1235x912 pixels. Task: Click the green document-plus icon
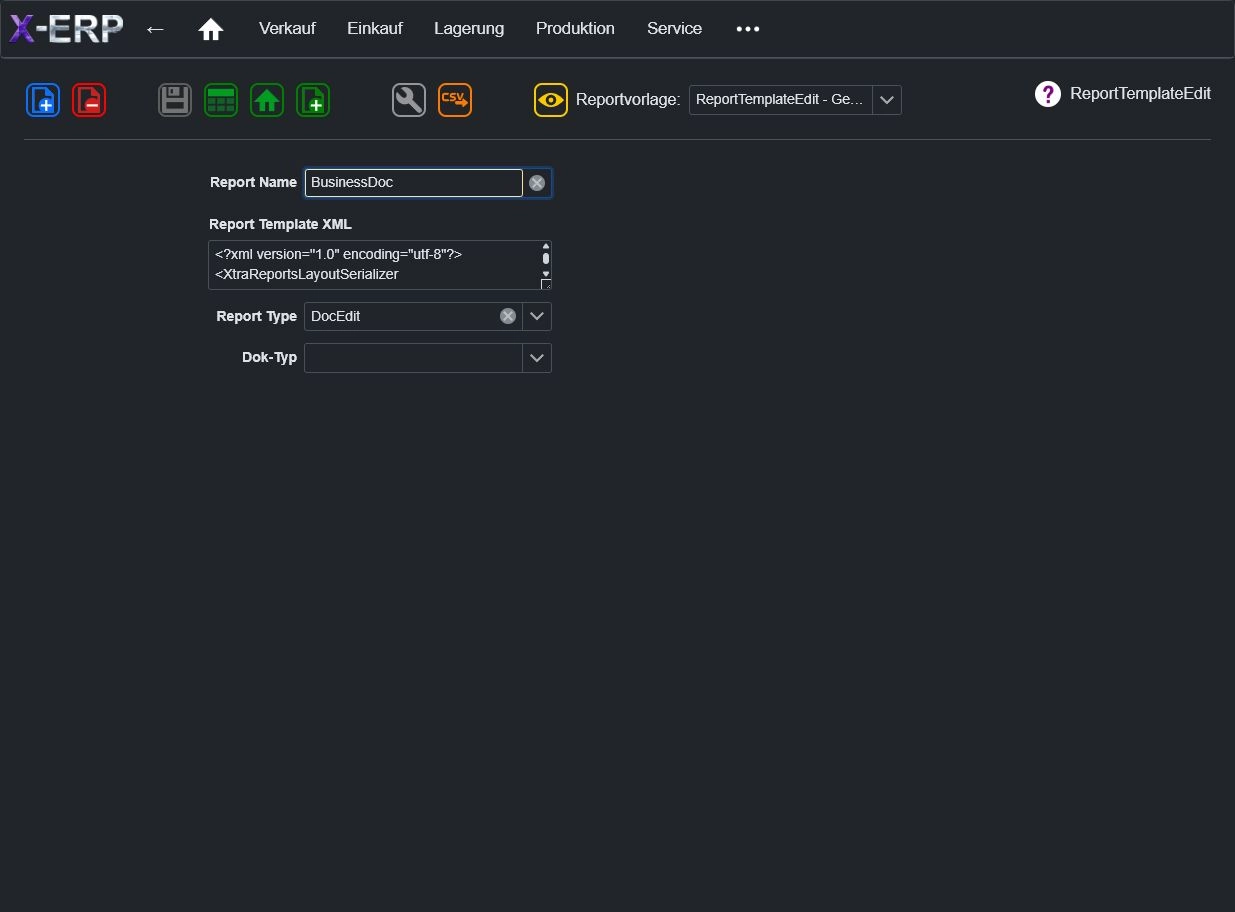[x=313, y=100]
